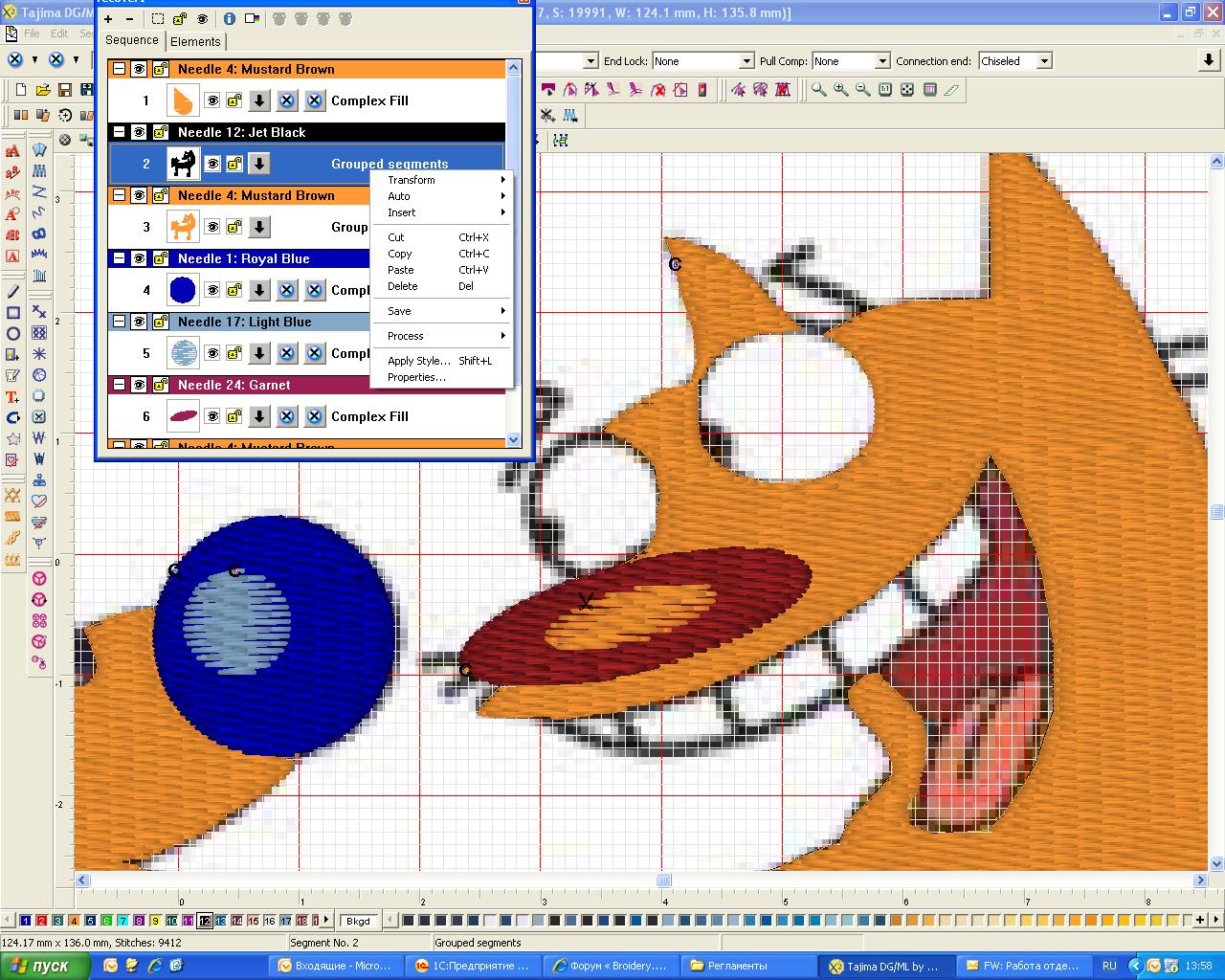
Task: Click the 1:1 zoom icon
Action: coord(884,90)
